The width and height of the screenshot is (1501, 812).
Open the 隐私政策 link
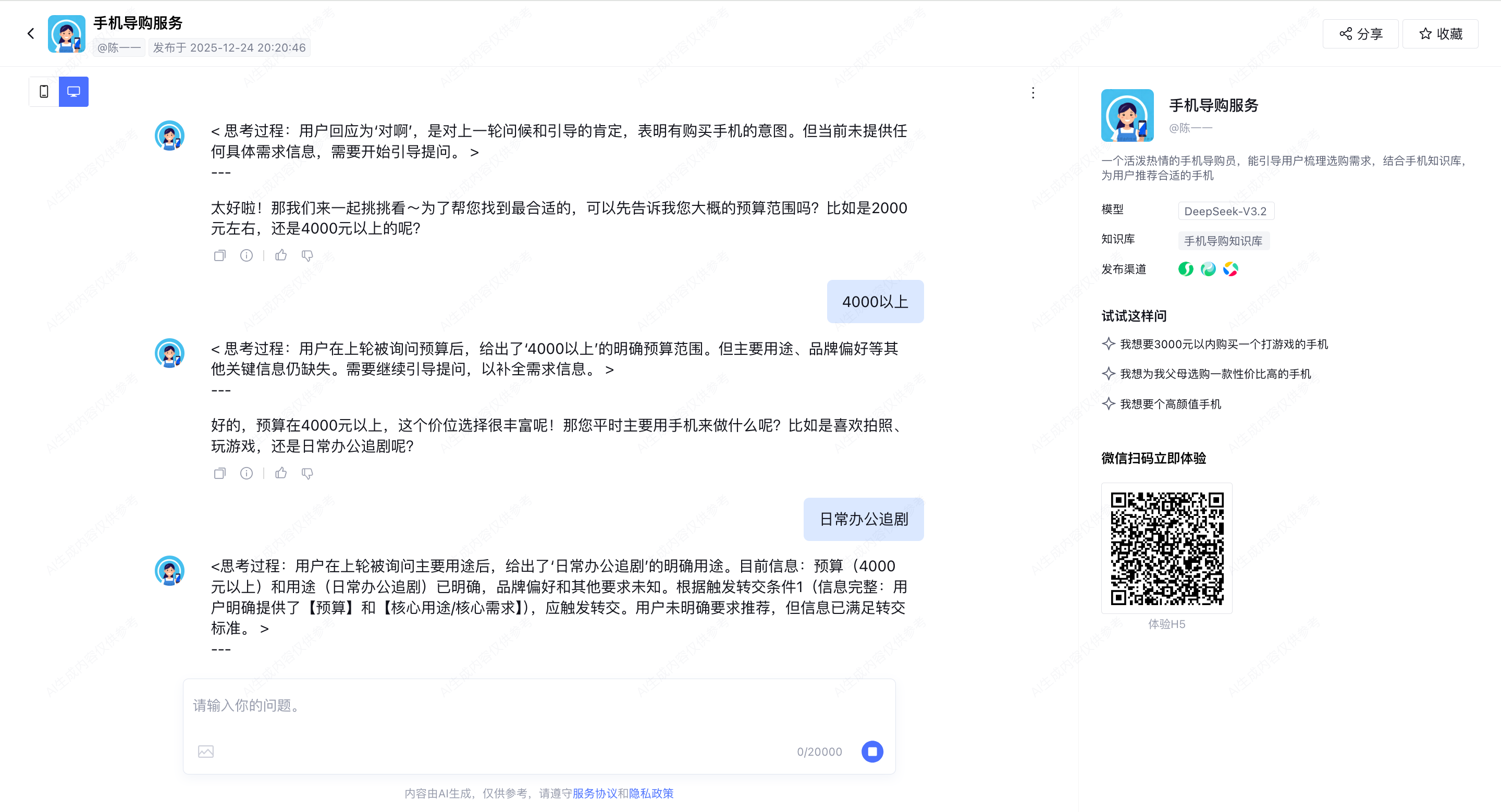point(651,793)
